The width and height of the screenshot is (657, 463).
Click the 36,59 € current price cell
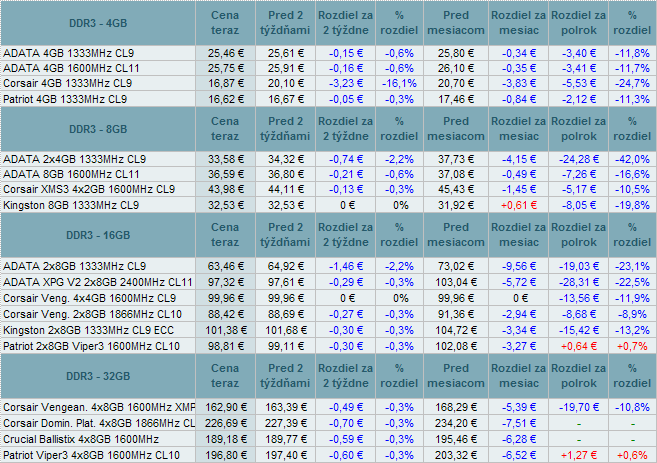[226, 174]
